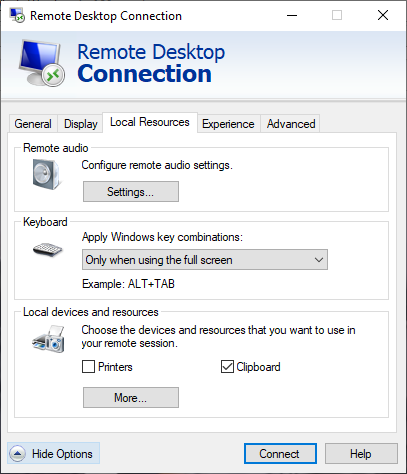Click the printer and camera devices icon
407x474 pixels.
tap(48, 339)
